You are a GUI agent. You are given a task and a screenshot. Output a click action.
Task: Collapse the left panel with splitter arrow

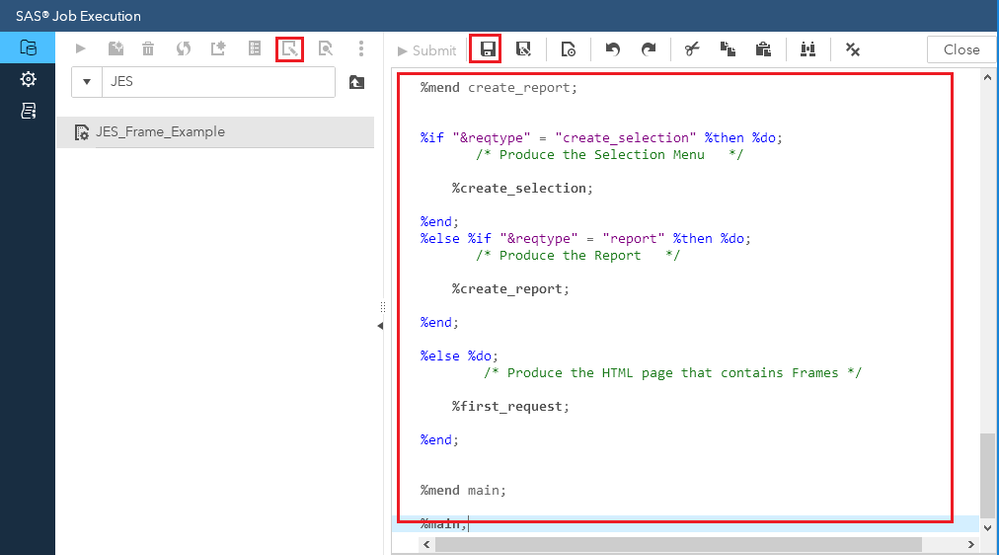pos(380,326)
